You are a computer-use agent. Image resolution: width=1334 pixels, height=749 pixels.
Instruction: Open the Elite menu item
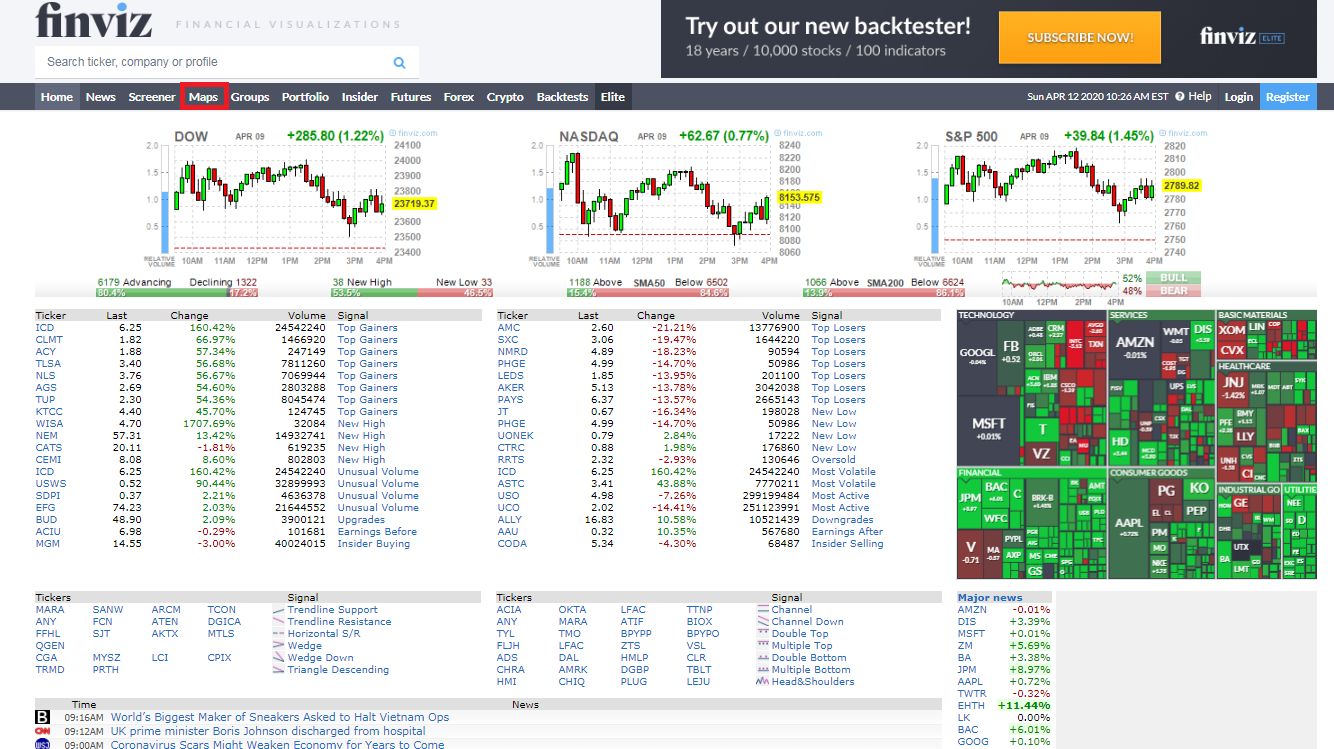pos(613,97)
